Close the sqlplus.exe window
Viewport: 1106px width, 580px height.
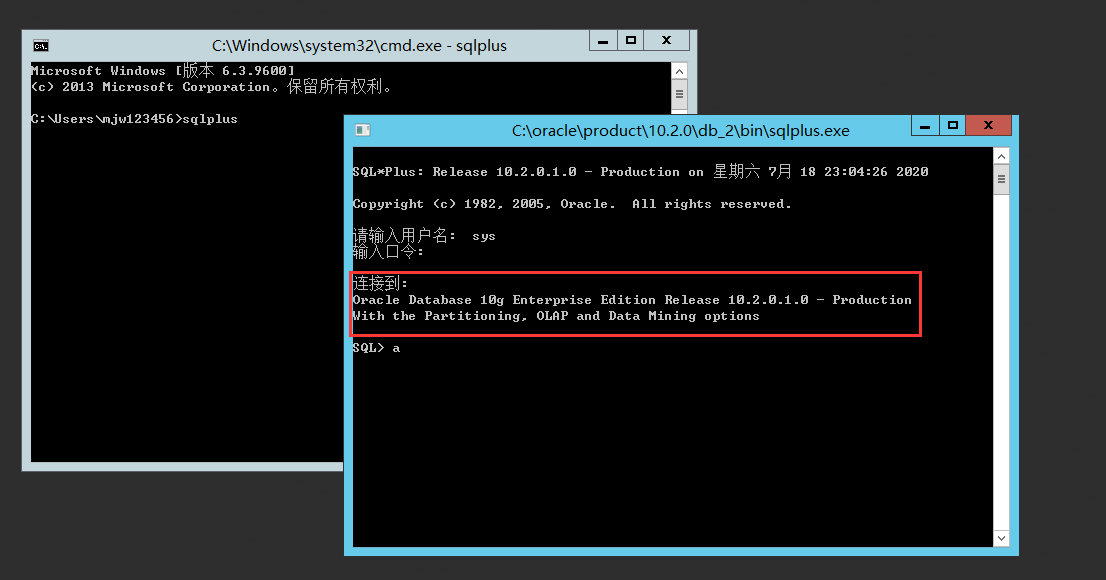(988, 126)
